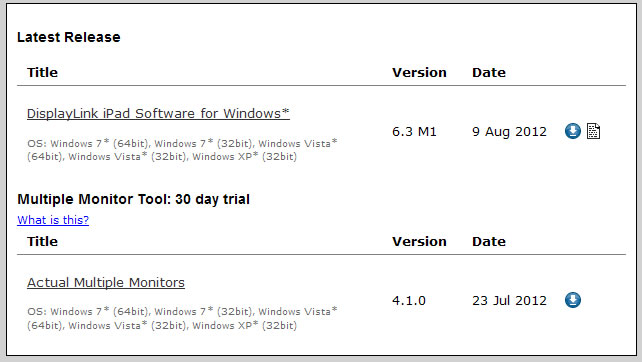
Task: Click the Date header under Latest Release
Action: (x=488, y=72)
